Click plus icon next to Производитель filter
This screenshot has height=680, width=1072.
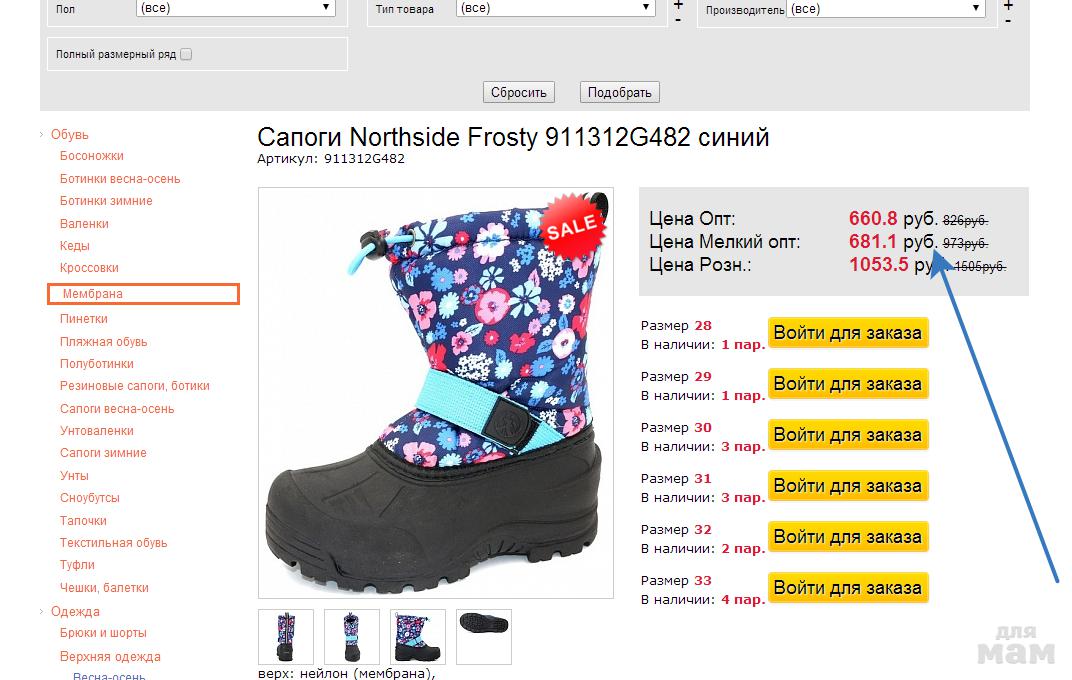click(1008, 5)
